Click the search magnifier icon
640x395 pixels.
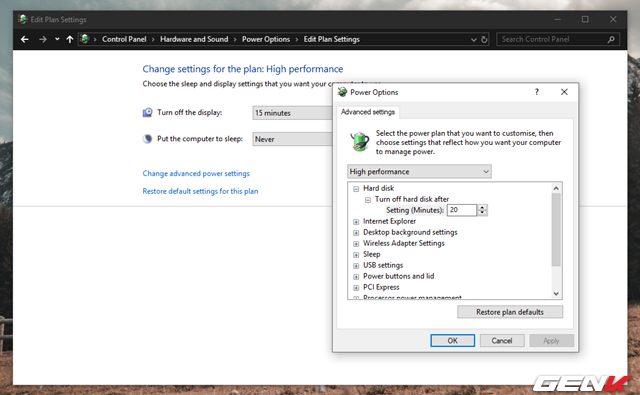[611, 39]
